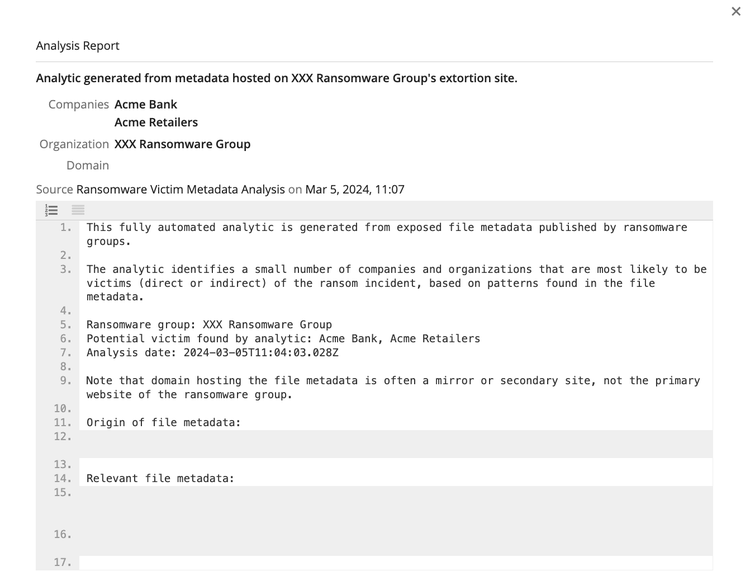Toggle the numbered lines view icon
Viewport: 750px width, 585px height.
(x=52, y=210)
